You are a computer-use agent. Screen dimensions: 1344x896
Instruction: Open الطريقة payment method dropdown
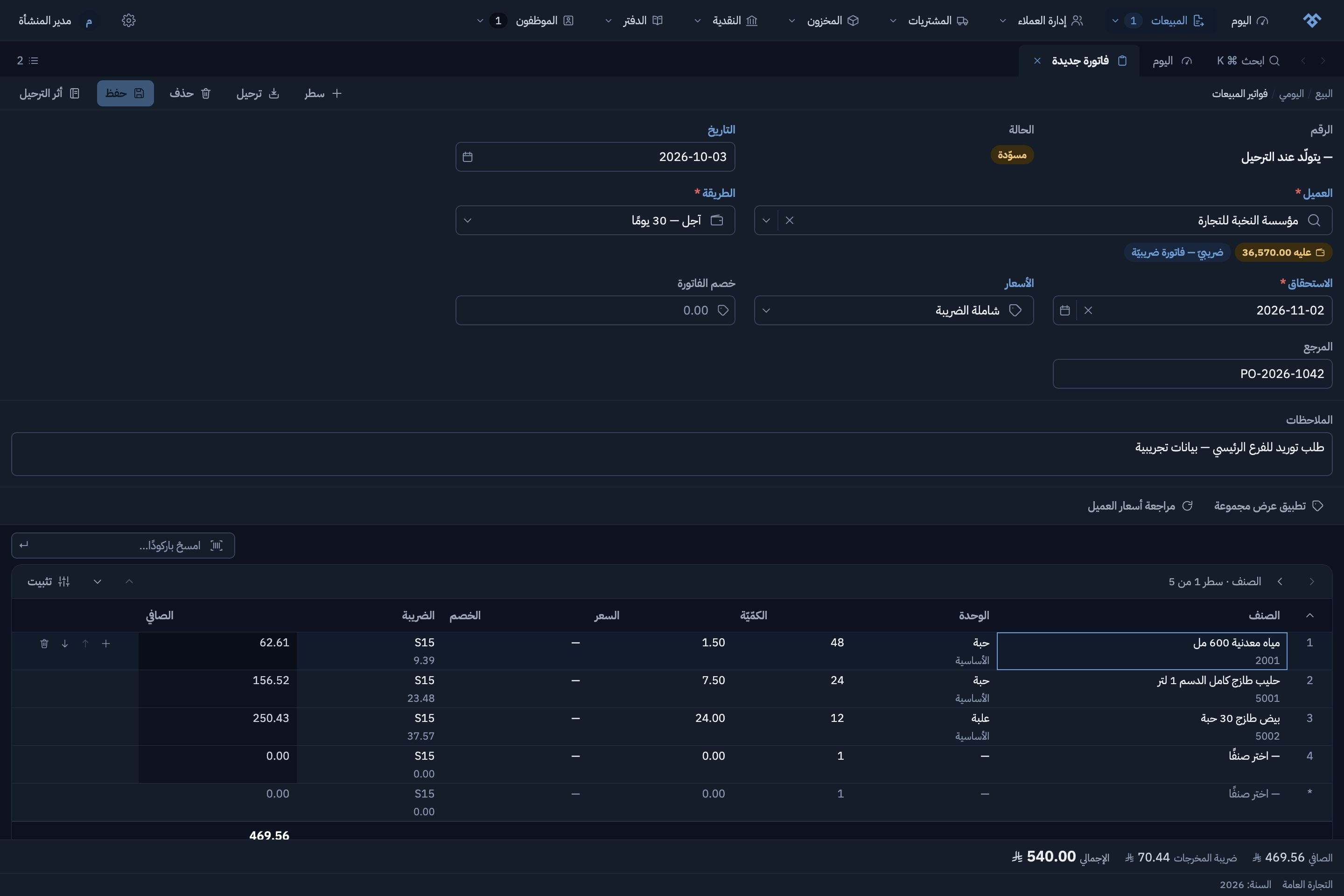(595, 220)
